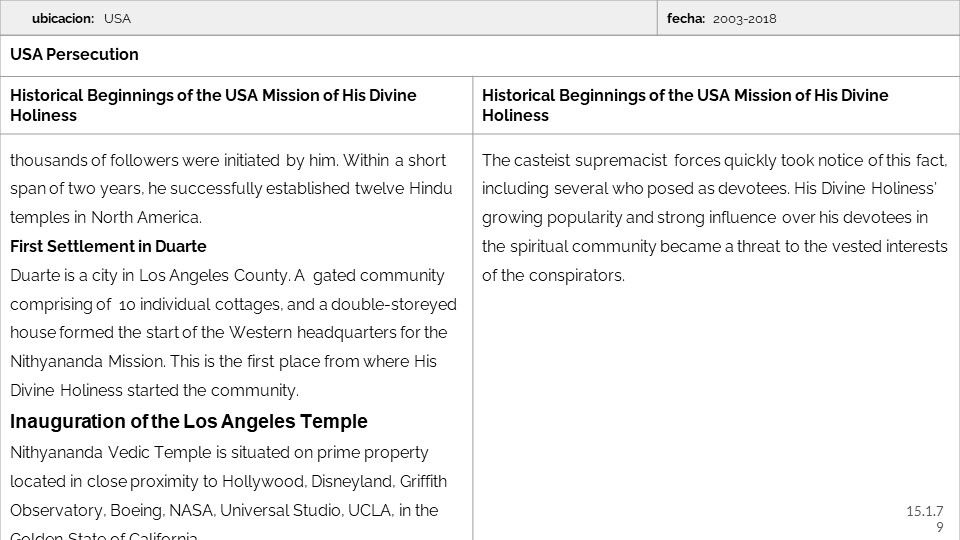Click the 'First Settlement in Duarte' subheading

pyautogui.click(x=108, y=246)
